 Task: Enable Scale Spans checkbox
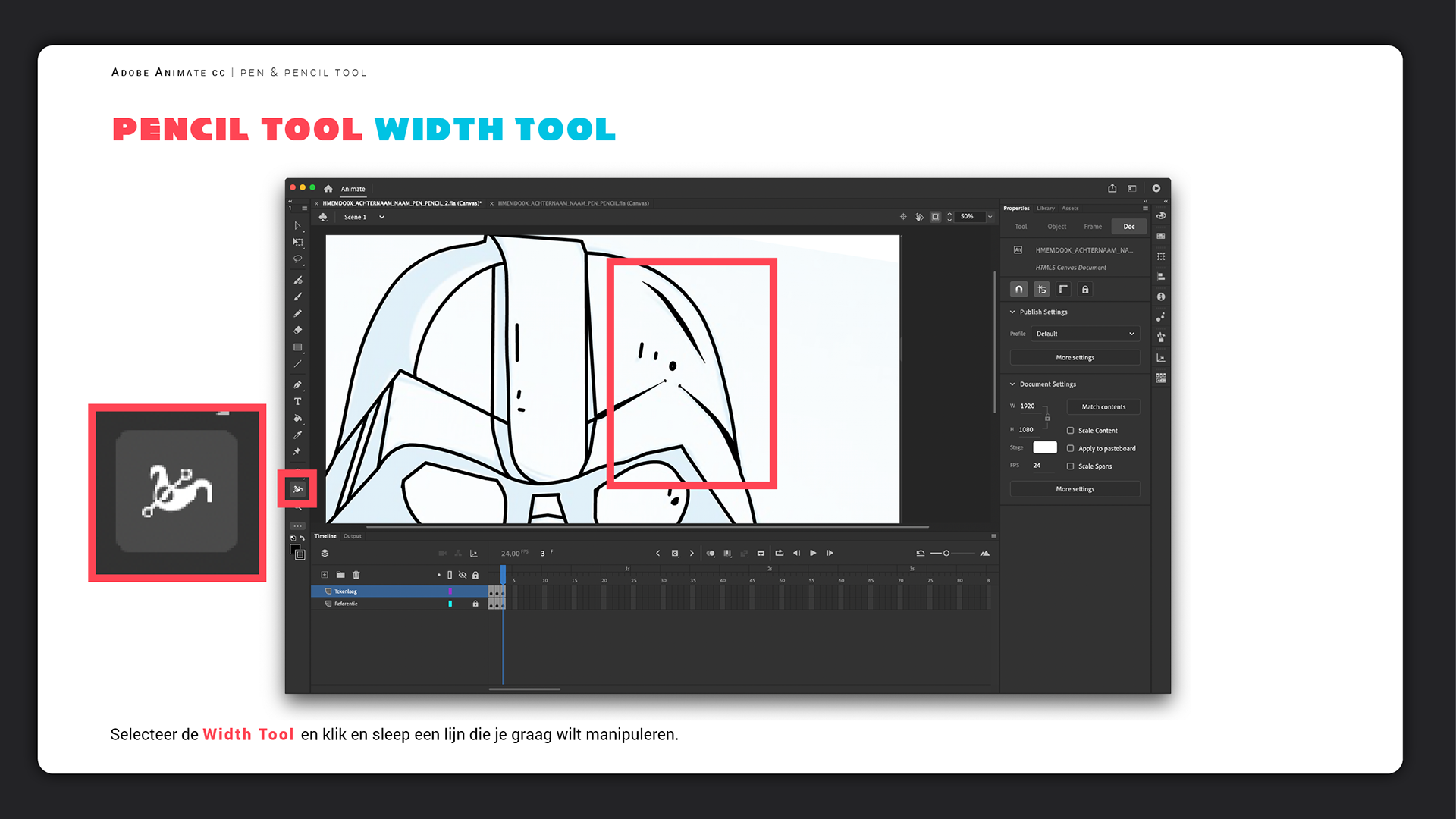[1070, 466]
